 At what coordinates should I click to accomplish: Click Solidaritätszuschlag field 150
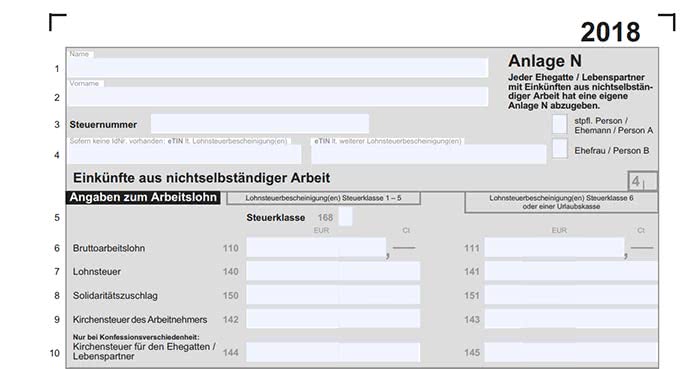pos(333,295)
